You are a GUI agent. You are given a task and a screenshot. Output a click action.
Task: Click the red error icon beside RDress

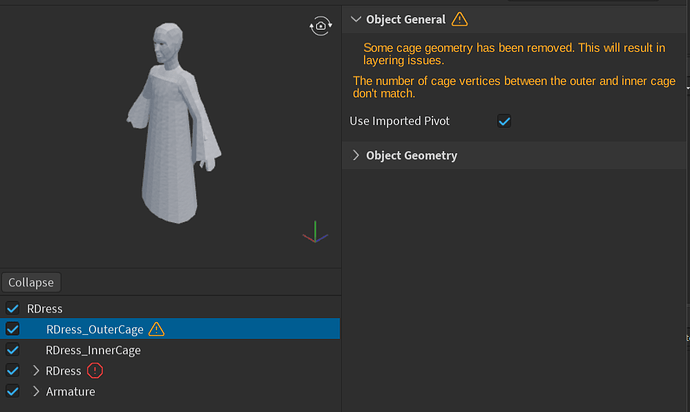point(95,371)
